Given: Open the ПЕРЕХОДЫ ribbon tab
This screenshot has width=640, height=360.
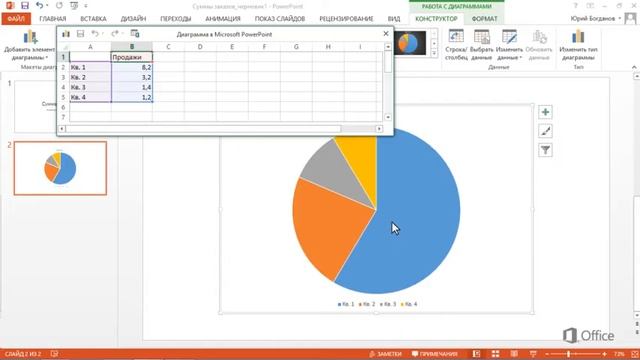Looking at the screenshot, I should [176, 19].
